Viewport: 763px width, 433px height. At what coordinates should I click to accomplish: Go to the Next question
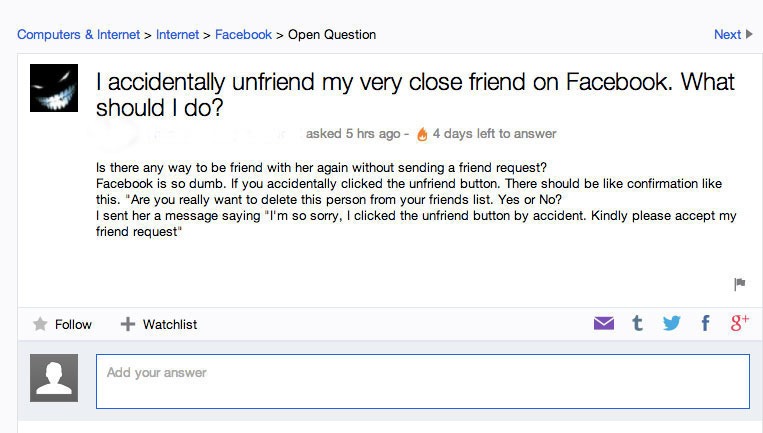click(732, 34)
